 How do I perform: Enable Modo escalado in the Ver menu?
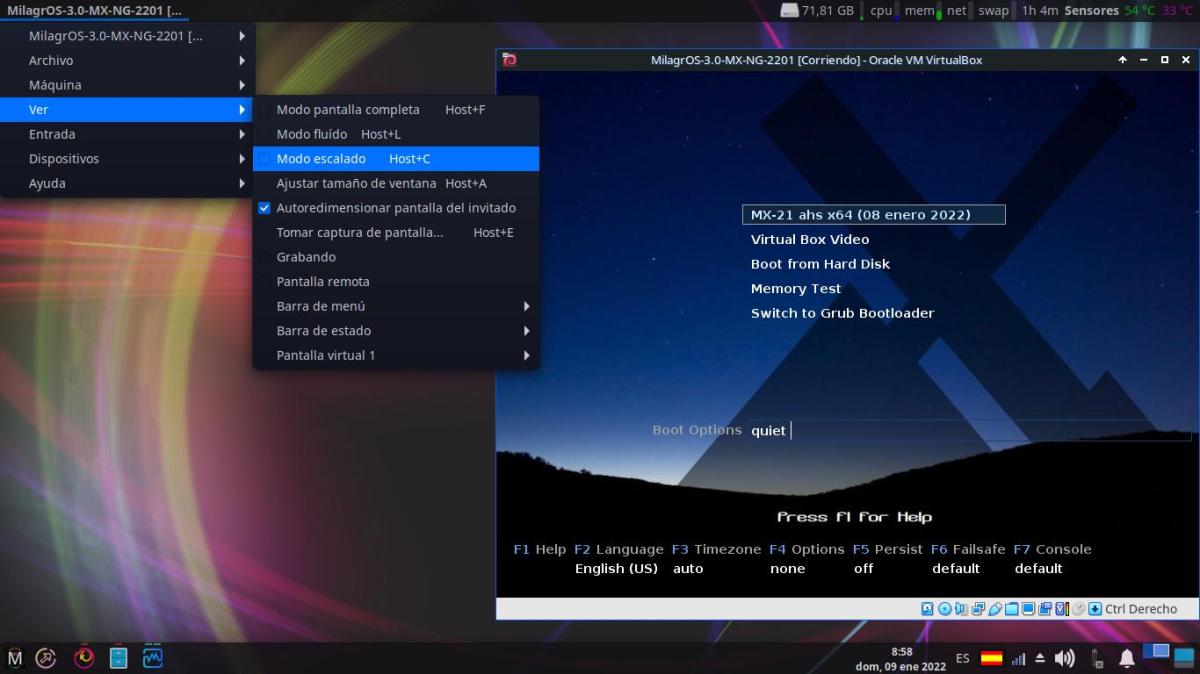click(x=321, y=159)
